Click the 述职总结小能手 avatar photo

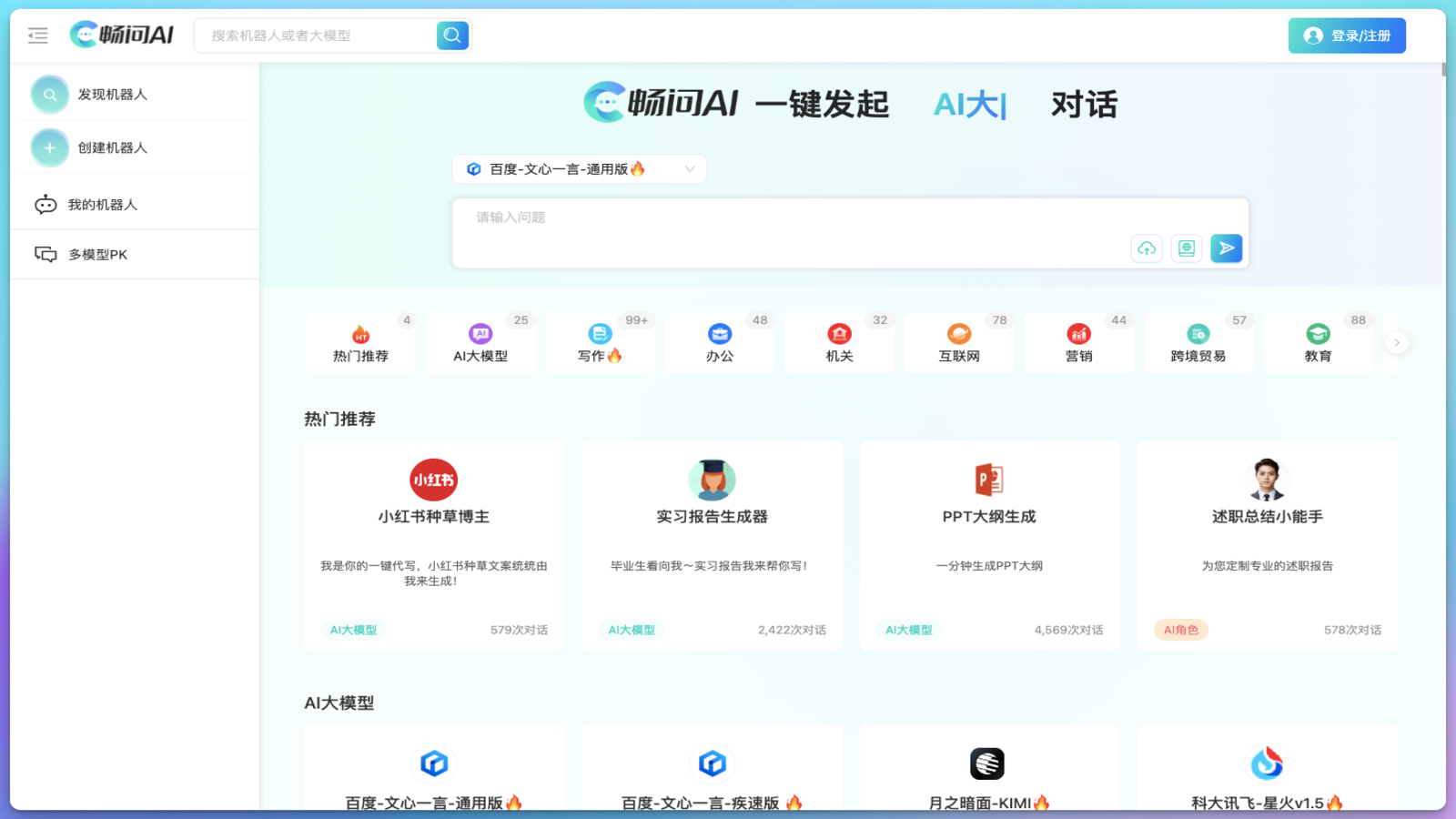1267,480
